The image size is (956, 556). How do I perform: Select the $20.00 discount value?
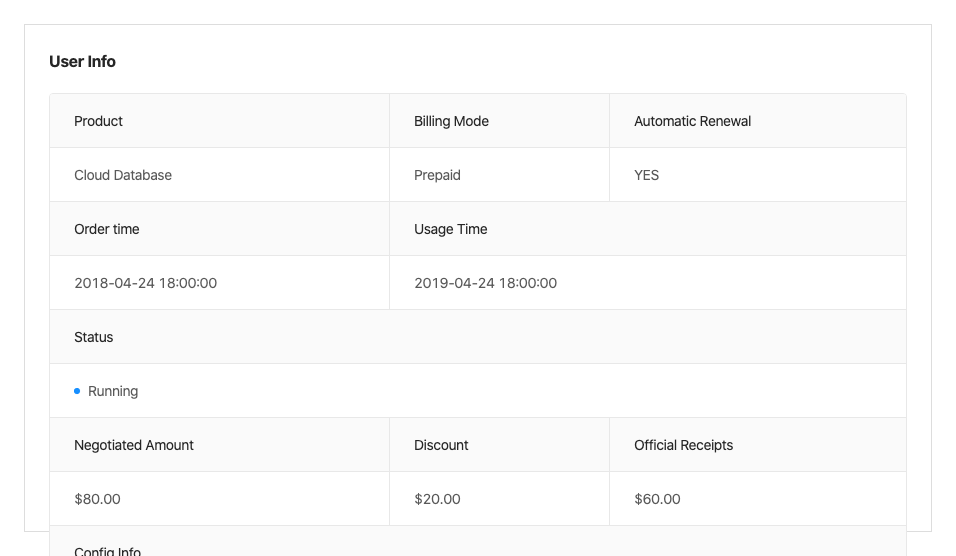point(437,499)
